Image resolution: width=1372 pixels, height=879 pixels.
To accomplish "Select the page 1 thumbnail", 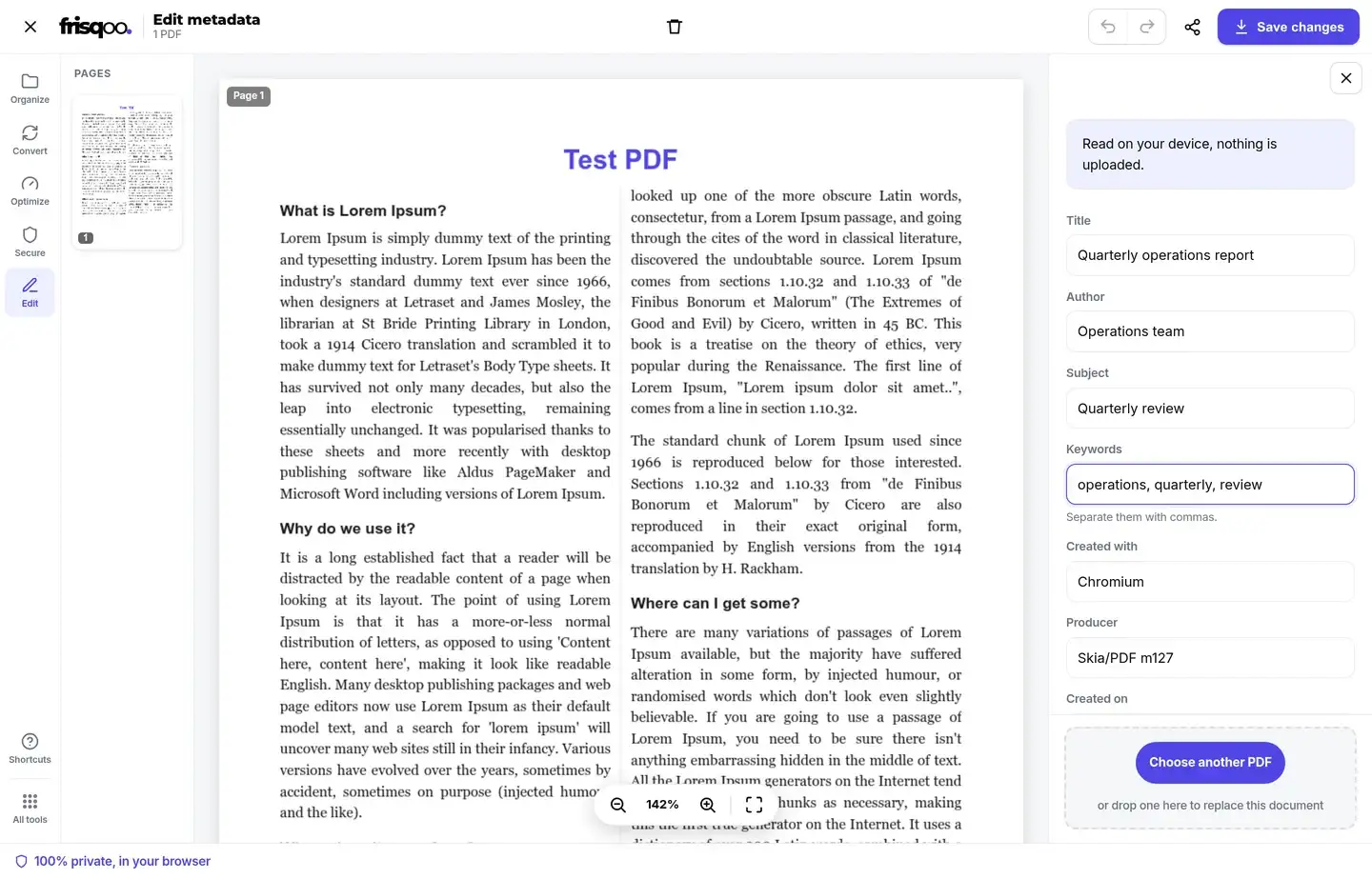I will 127,171.
